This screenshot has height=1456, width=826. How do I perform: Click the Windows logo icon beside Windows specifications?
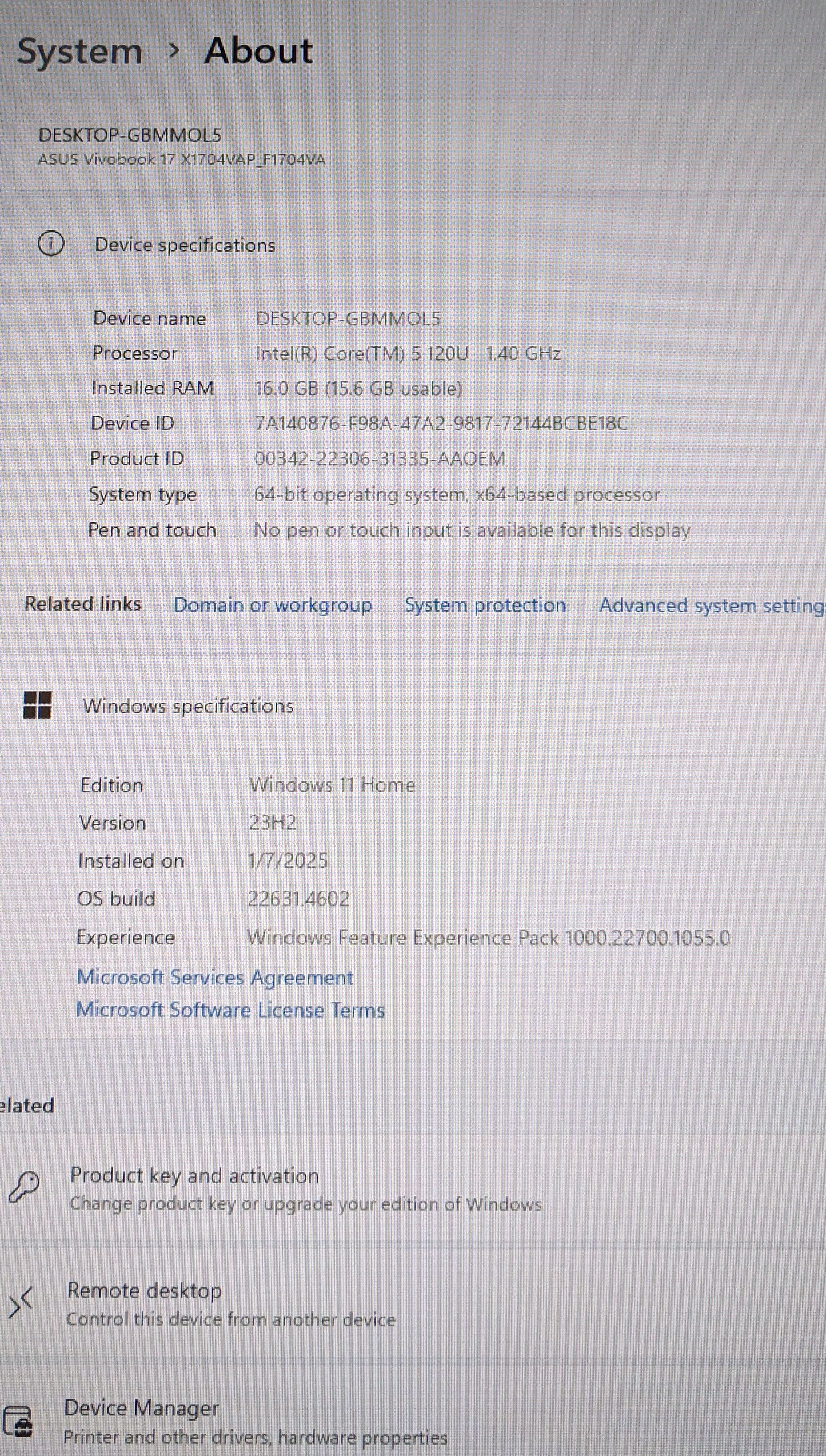(37, 705)
